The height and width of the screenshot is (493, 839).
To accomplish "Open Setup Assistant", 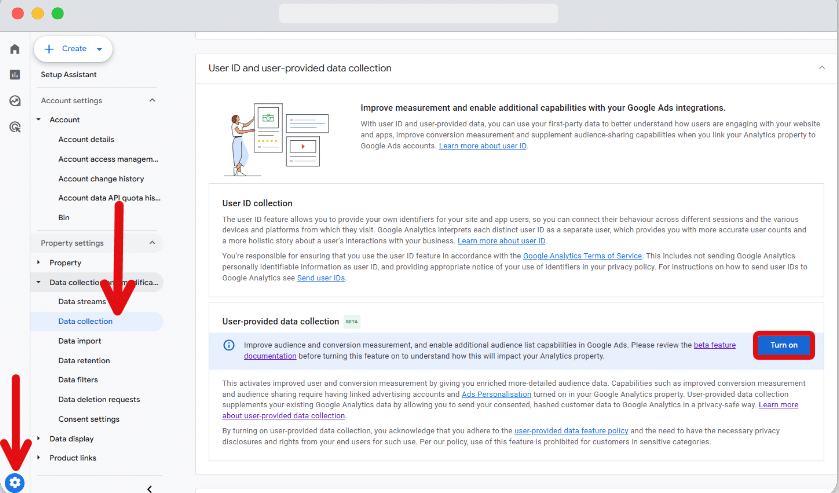I will click(x=68, y=74).
